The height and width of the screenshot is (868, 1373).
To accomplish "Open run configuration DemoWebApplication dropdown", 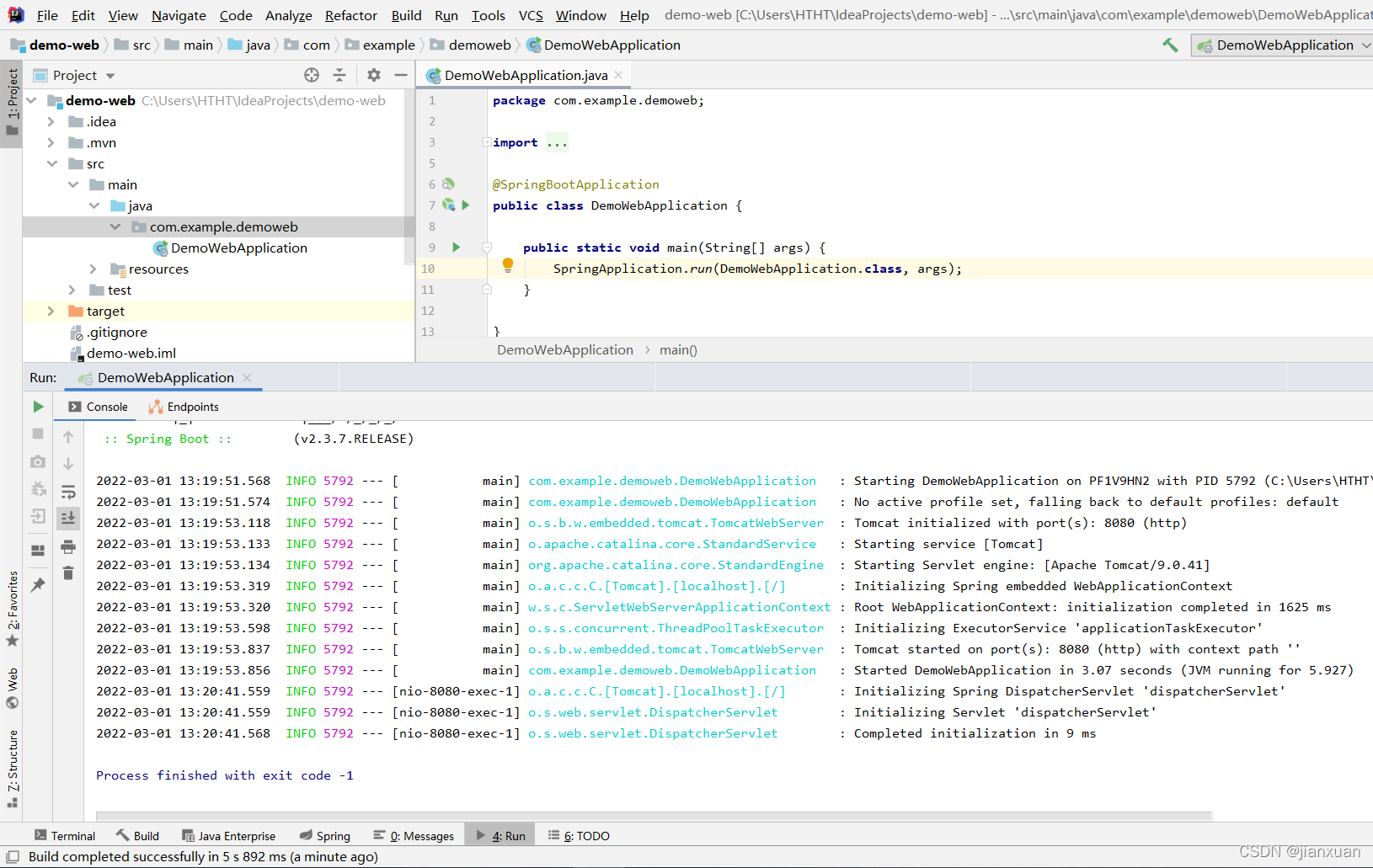I will click(x=1282, y=45).
